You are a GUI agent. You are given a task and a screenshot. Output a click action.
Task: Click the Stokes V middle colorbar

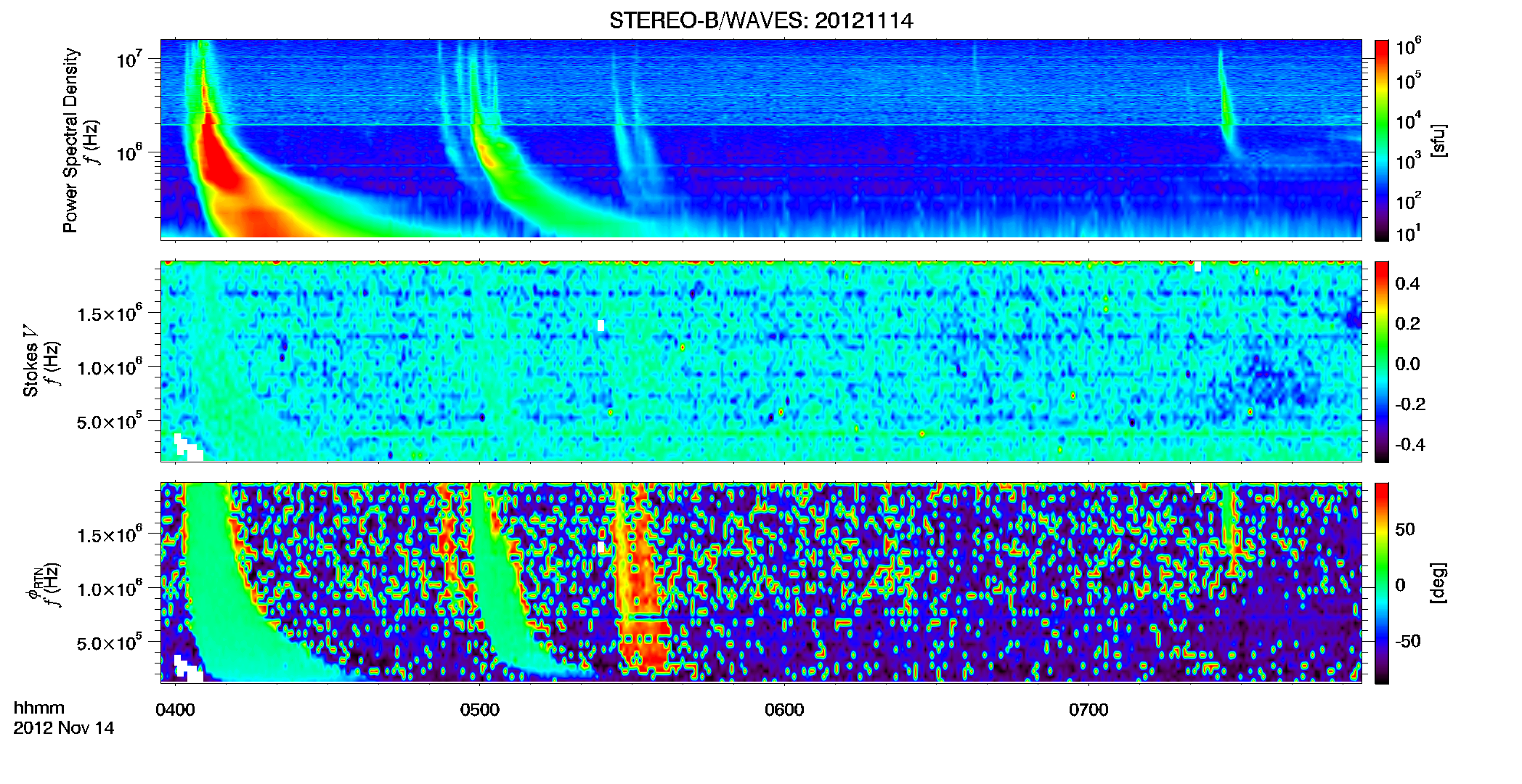pos(1382,362)
